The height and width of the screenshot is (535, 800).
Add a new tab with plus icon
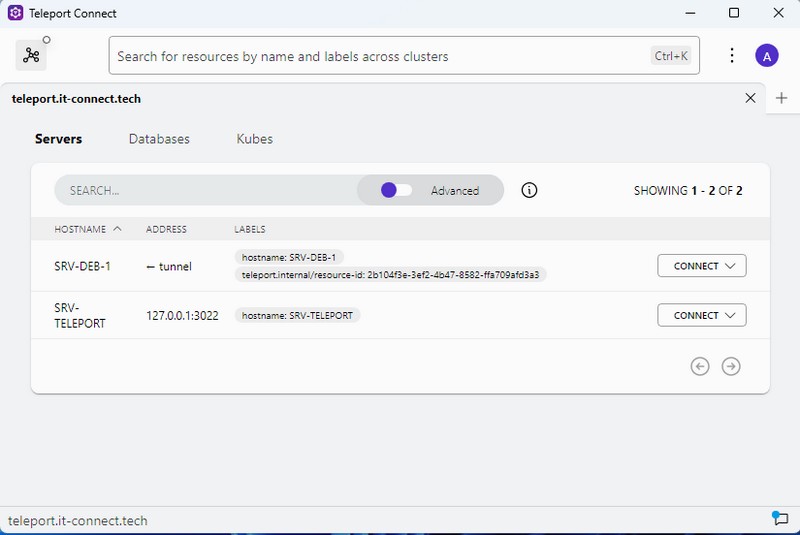(782, 98)
